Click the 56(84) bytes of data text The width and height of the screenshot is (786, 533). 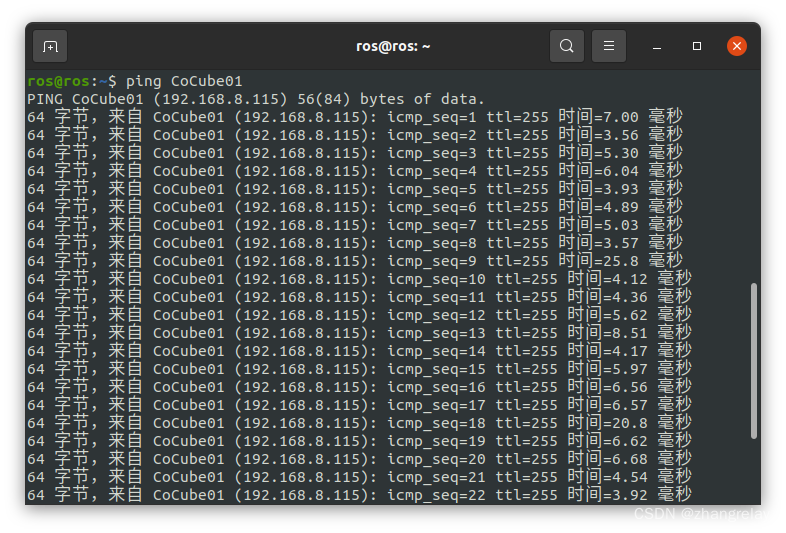391,99
